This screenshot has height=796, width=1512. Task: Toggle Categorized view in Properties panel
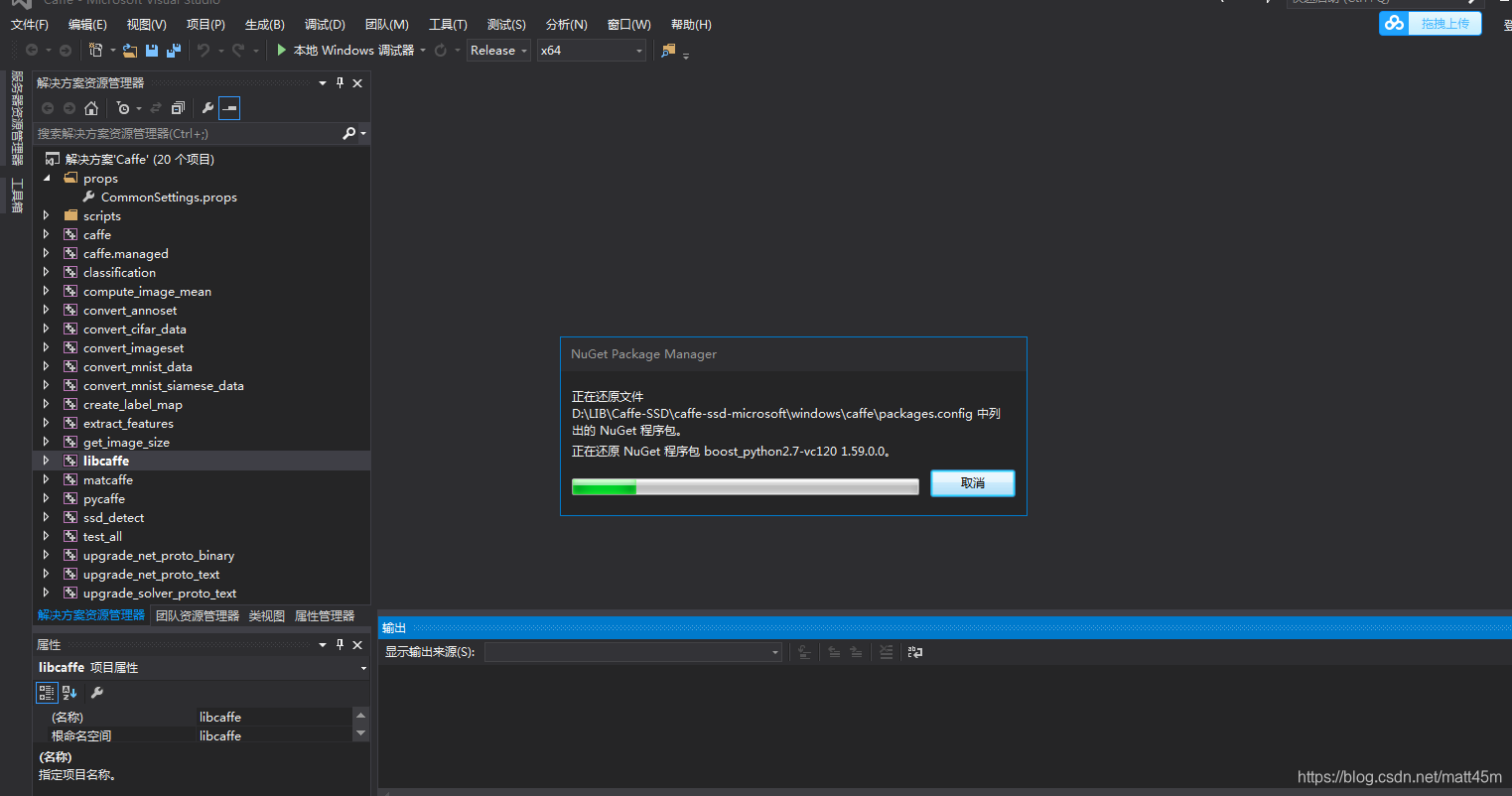click(47, 693)
